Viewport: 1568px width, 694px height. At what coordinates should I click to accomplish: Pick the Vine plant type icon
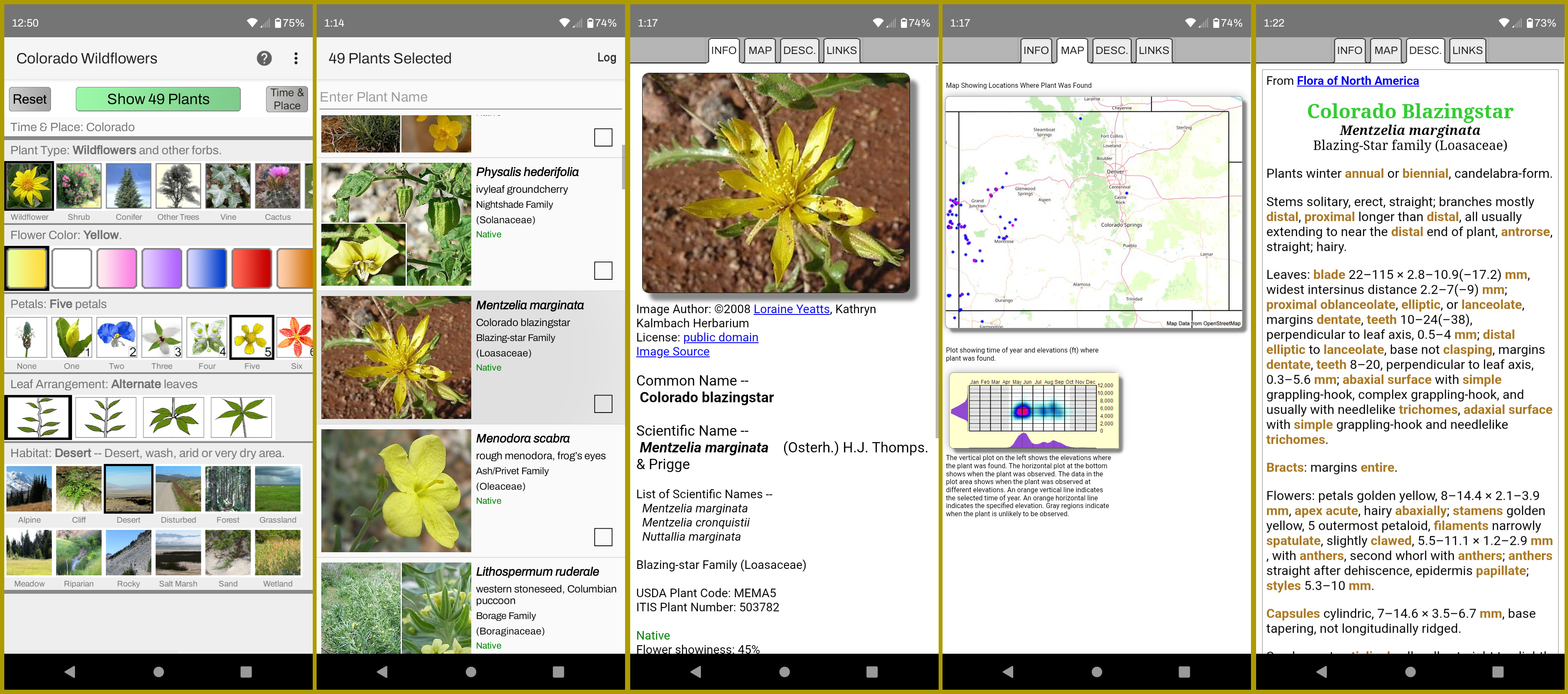pyautogui.click(x=228, y=186)
